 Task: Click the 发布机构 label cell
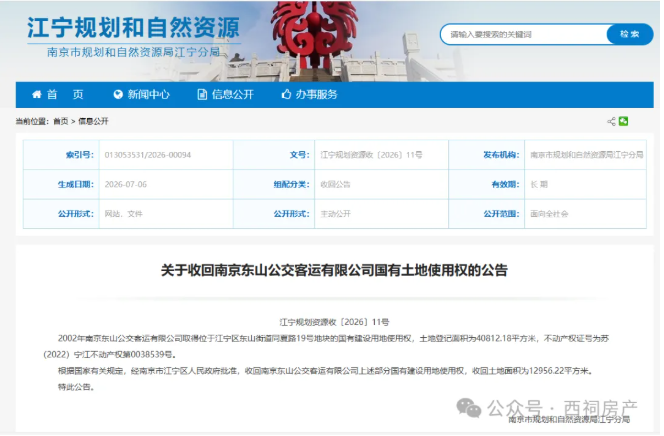[487, 155]
